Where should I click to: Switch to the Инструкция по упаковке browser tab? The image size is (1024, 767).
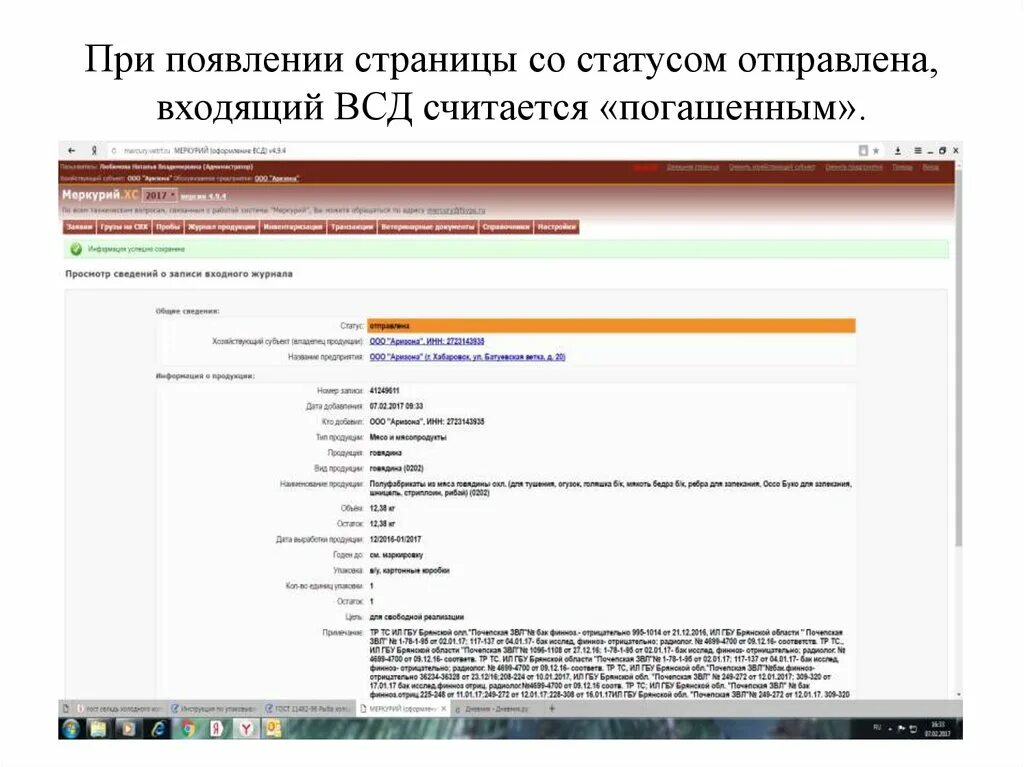(x=214, y=708)
